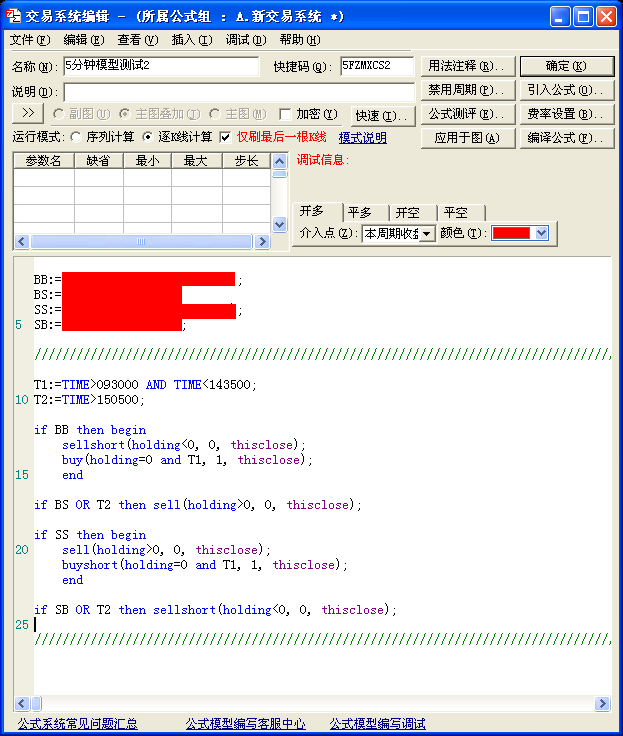Select the 副图 radio button
623x736 pixels.
click(x=59, y=114)
